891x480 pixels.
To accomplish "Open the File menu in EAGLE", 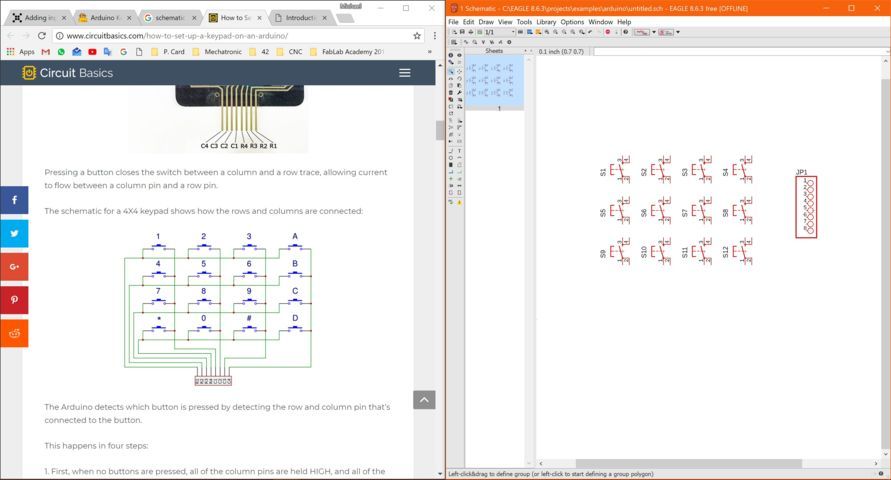I will [x=453, y=22].
